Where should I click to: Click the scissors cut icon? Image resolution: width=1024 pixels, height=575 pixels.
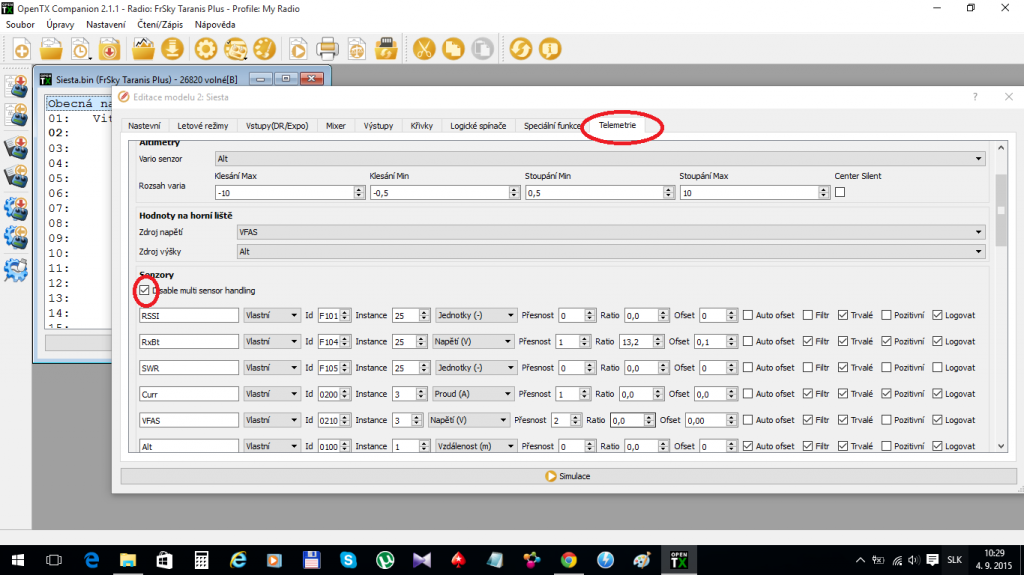(424, 48)
